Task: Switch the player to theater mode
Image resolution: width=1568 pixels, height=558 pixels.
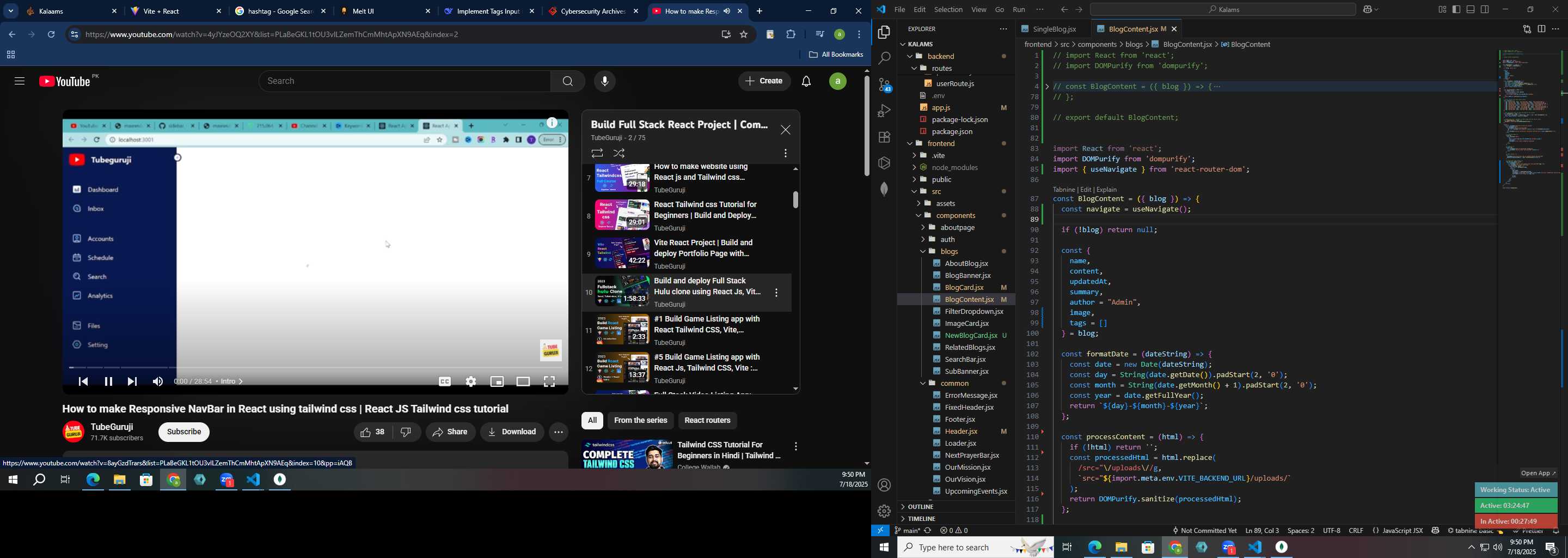Action: pyautogui.click(x=523, y=381)
